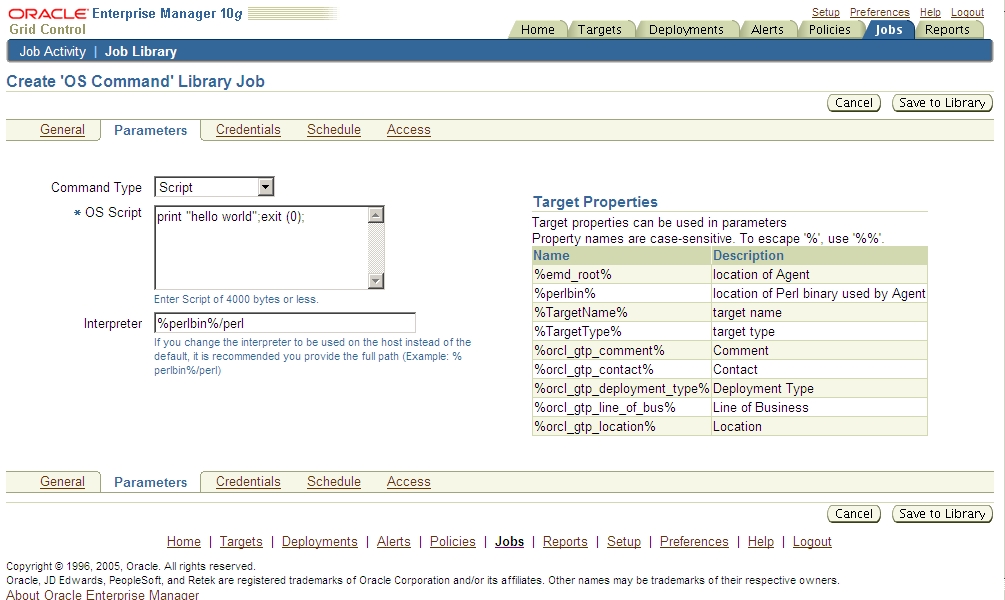Select the Jobs tab
The width and height of the screenshot is (1005, 600).
click(x=888, y=29)
